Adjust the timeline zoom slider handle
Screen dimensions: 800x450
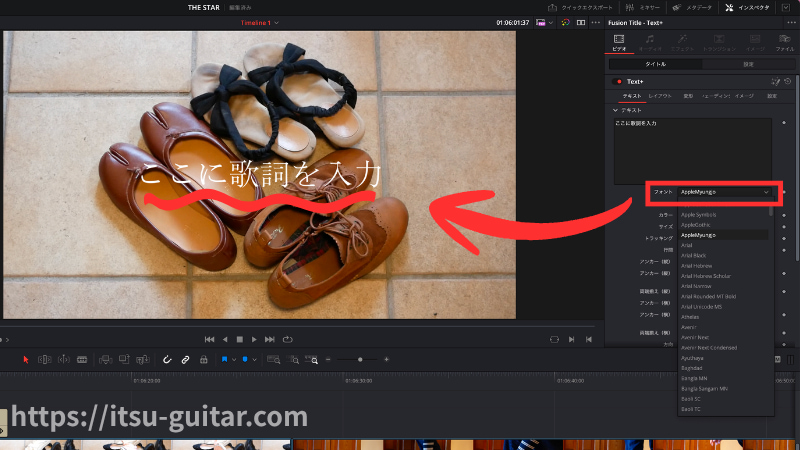360,360
